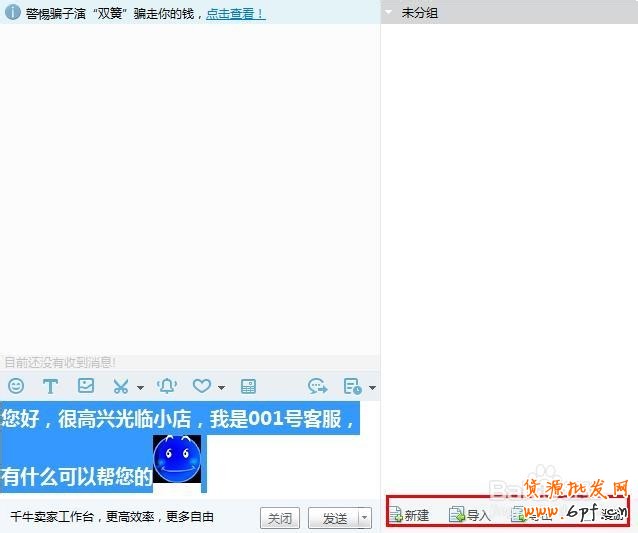
Task: Click the blue smiley image in message box
Action: tap(177, 460)
